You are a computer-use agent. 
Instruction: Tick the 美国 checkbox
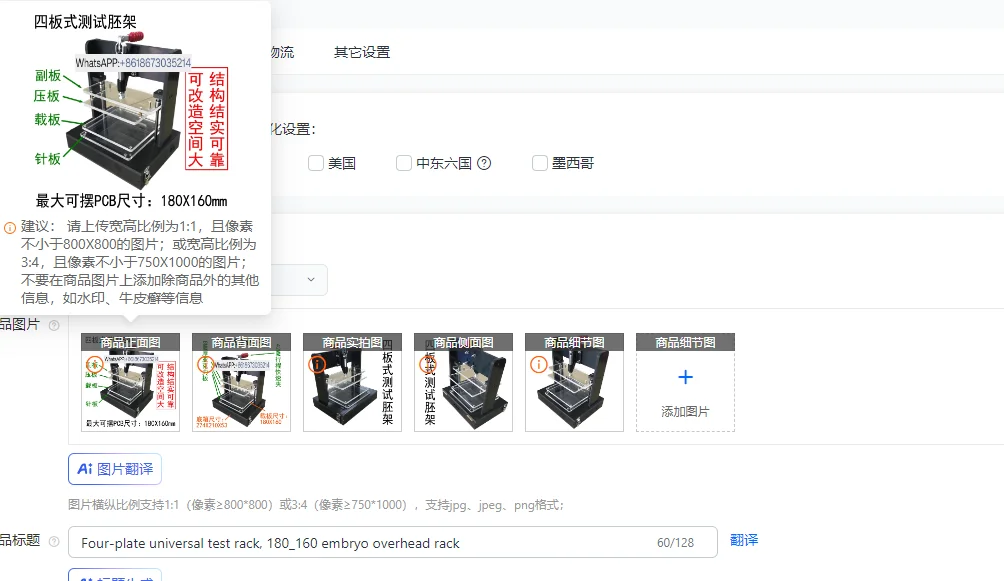pos(316,163)
